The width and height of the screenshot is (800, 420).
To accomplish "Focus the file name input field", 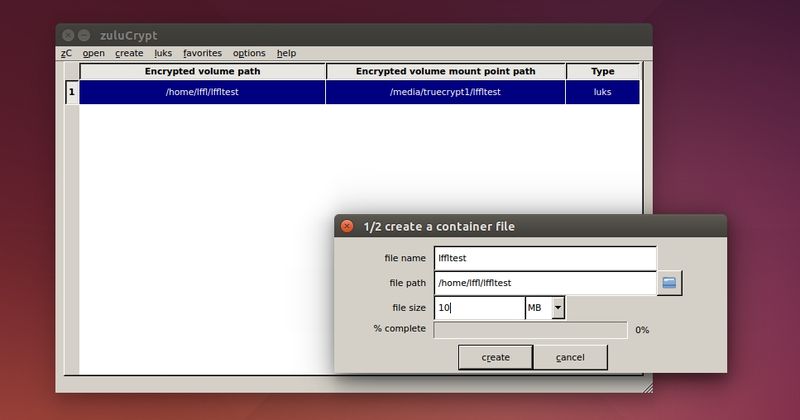I will (x=545, y=258).
